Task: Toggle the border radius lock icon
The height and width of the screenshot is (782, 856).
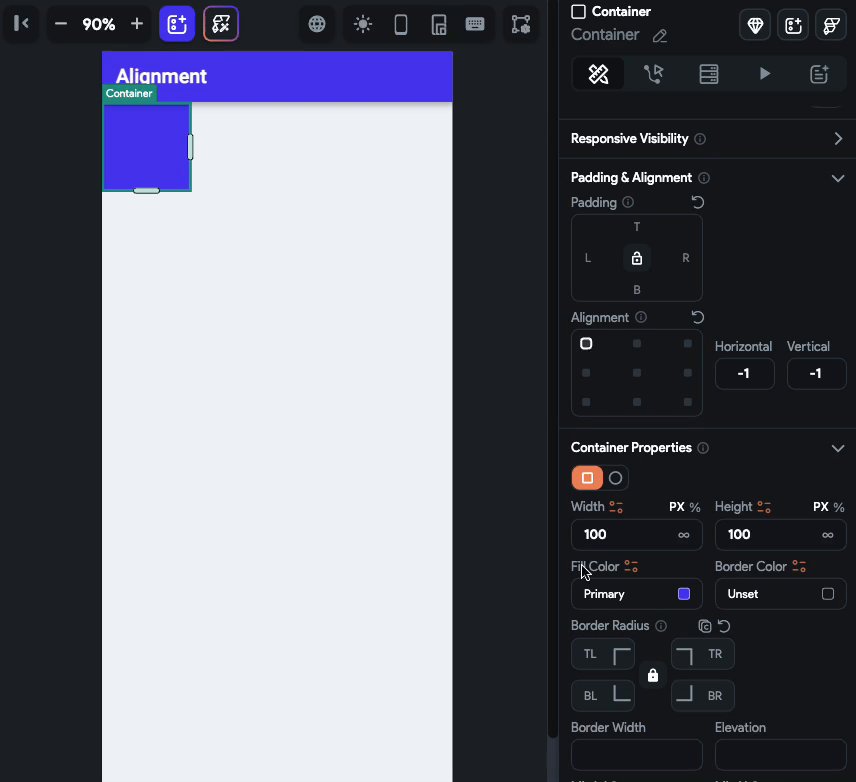Action: [652, 676]
